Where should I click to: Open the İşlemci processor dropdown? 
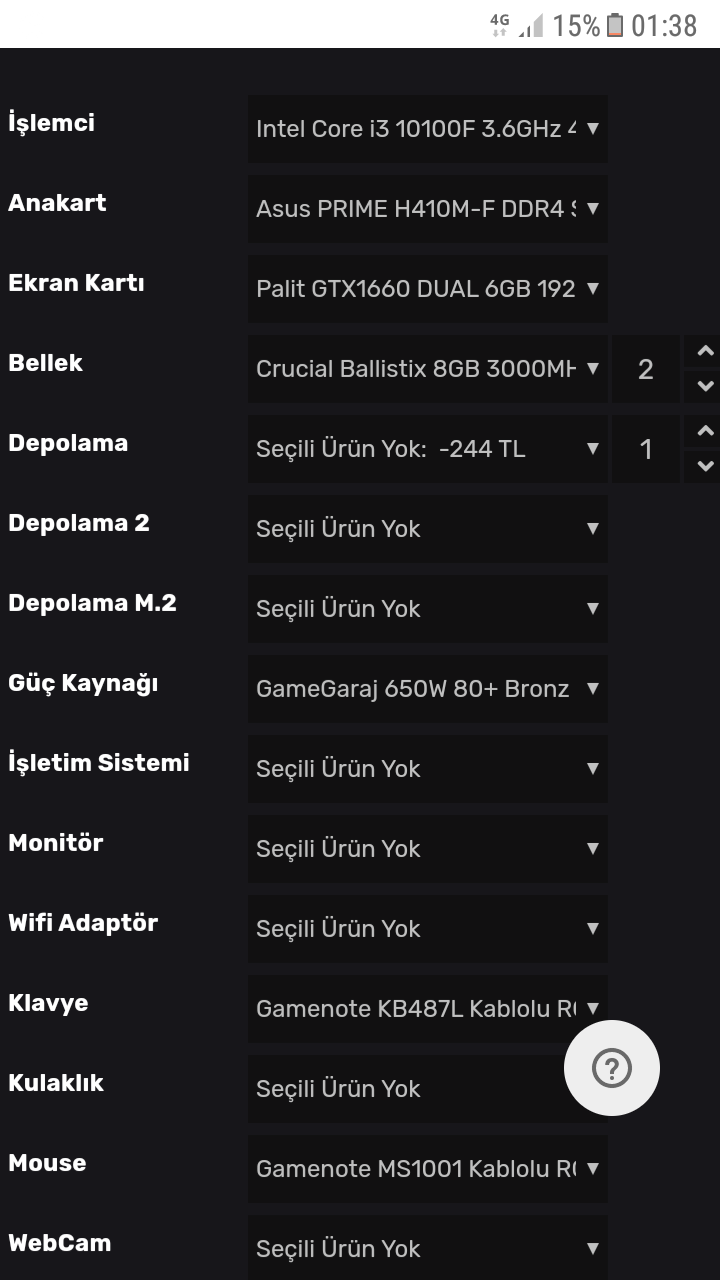tap(427, 129)
